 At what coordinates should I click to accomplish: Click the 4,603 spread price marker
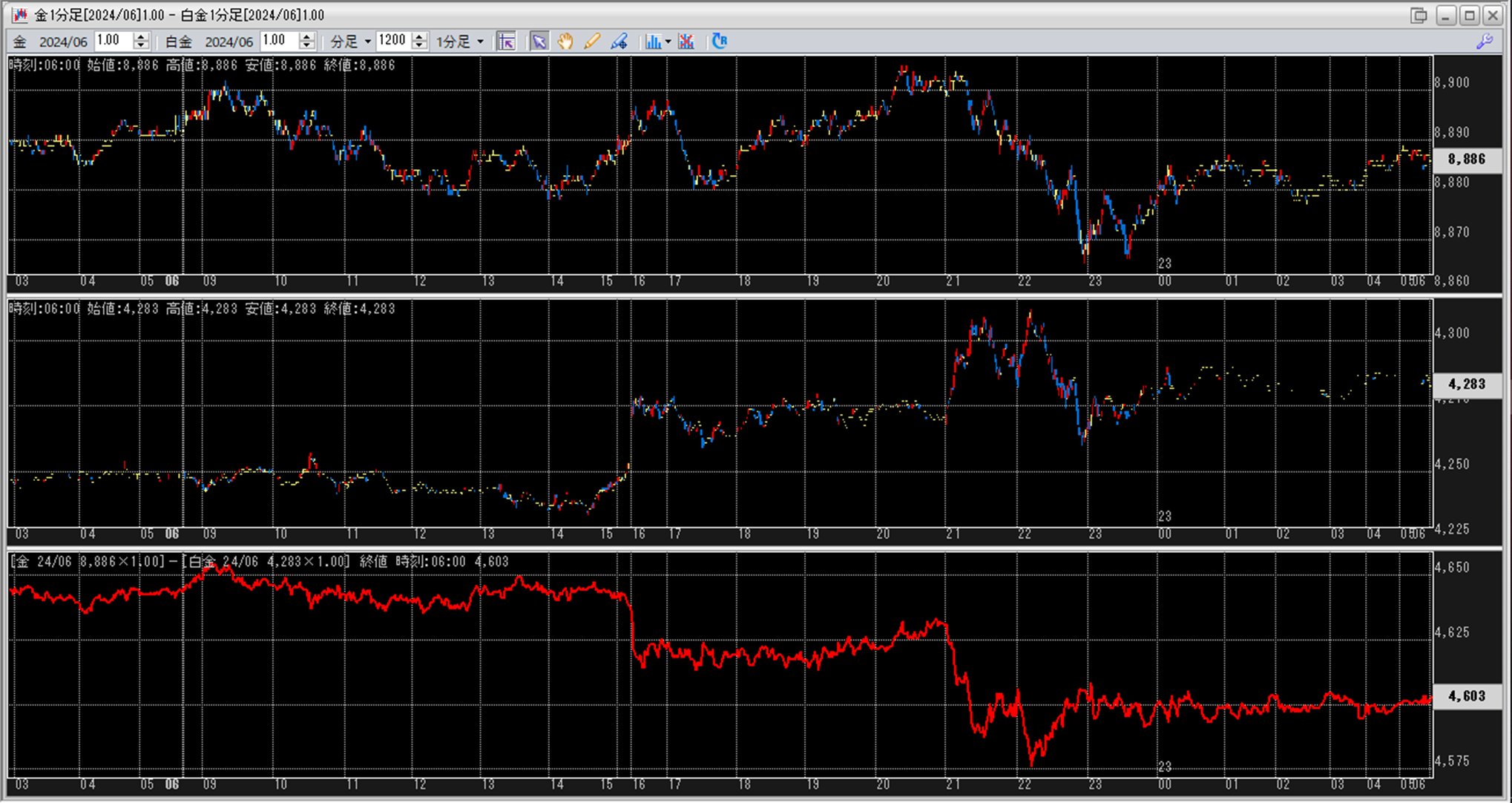[x=1466, y=696]
